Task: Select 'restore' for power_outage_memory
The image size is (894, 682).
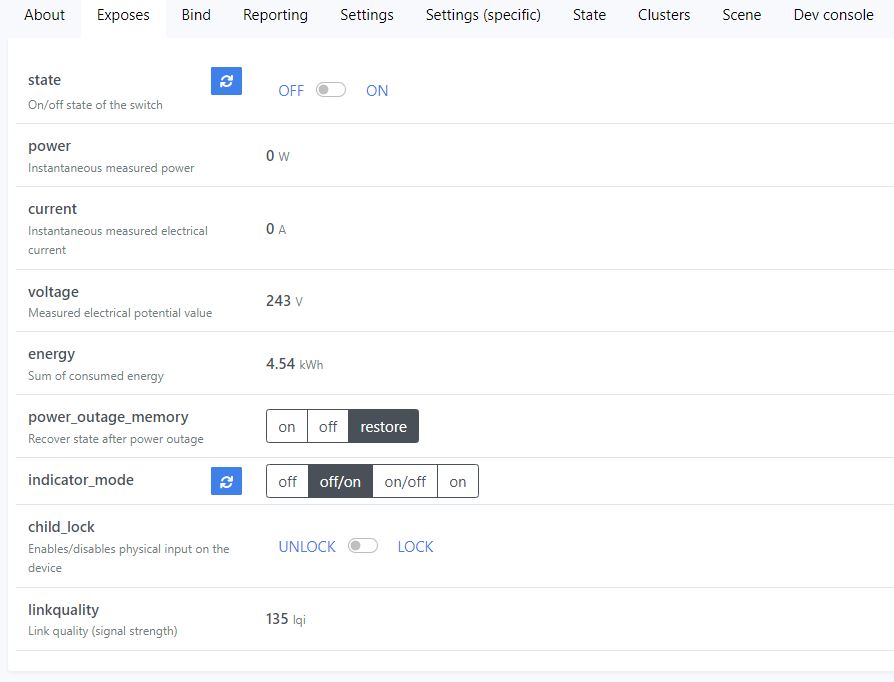Action: pos(383,426)
